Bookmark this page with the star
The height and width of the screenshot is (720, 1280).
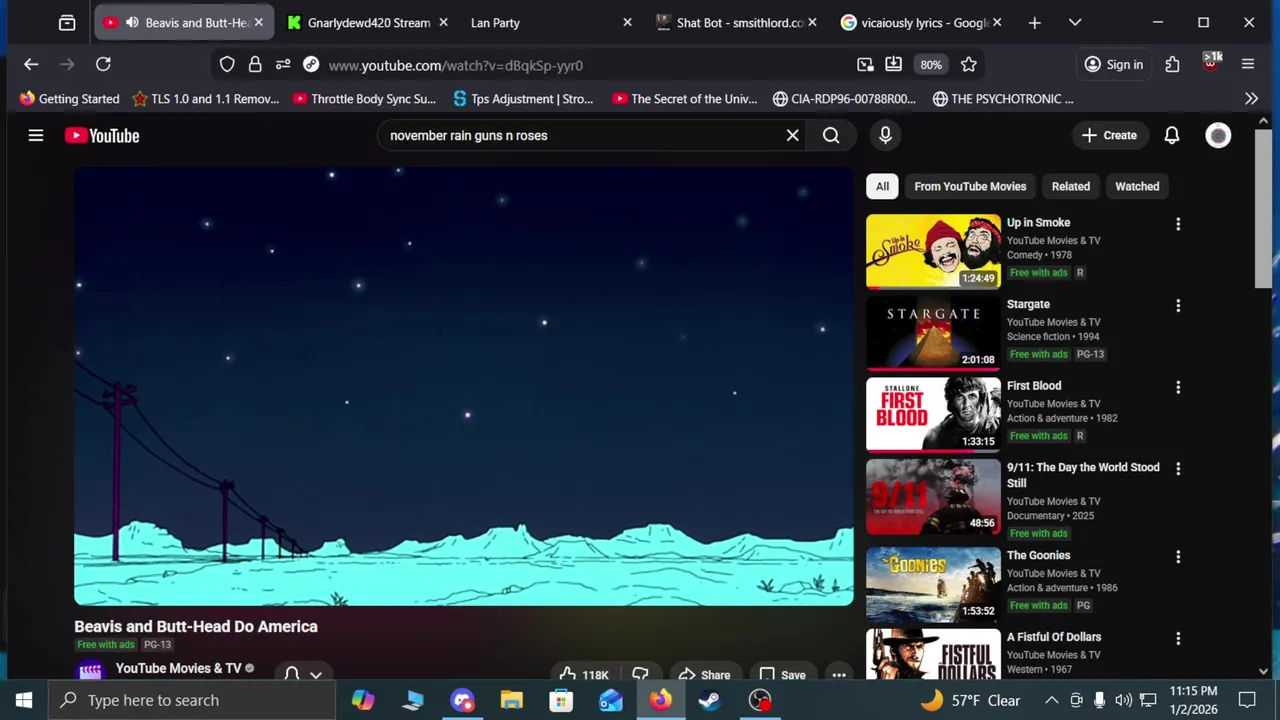pos(969,64)
